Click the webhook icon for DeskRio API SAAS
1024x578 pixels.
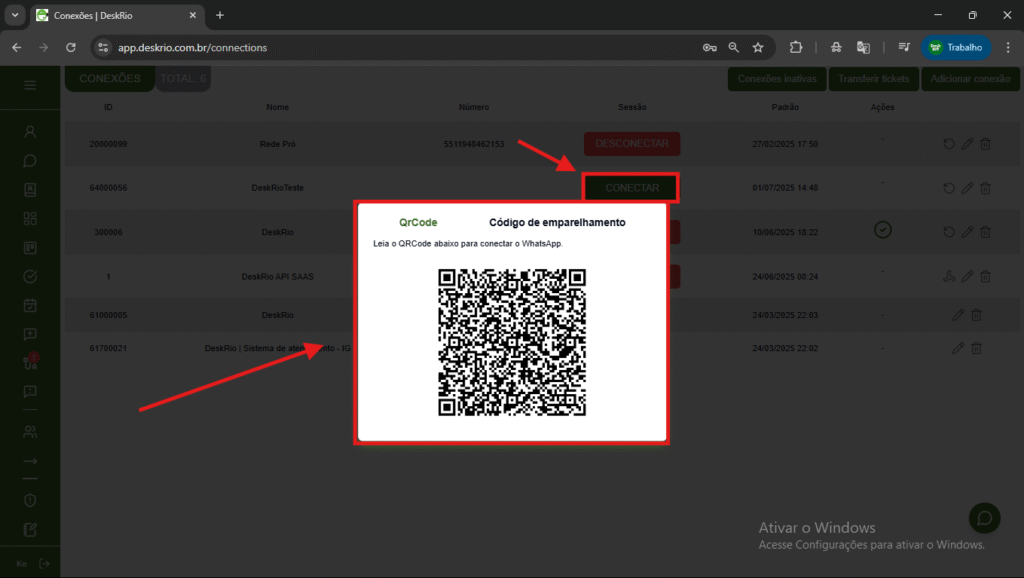coord(949,276)
